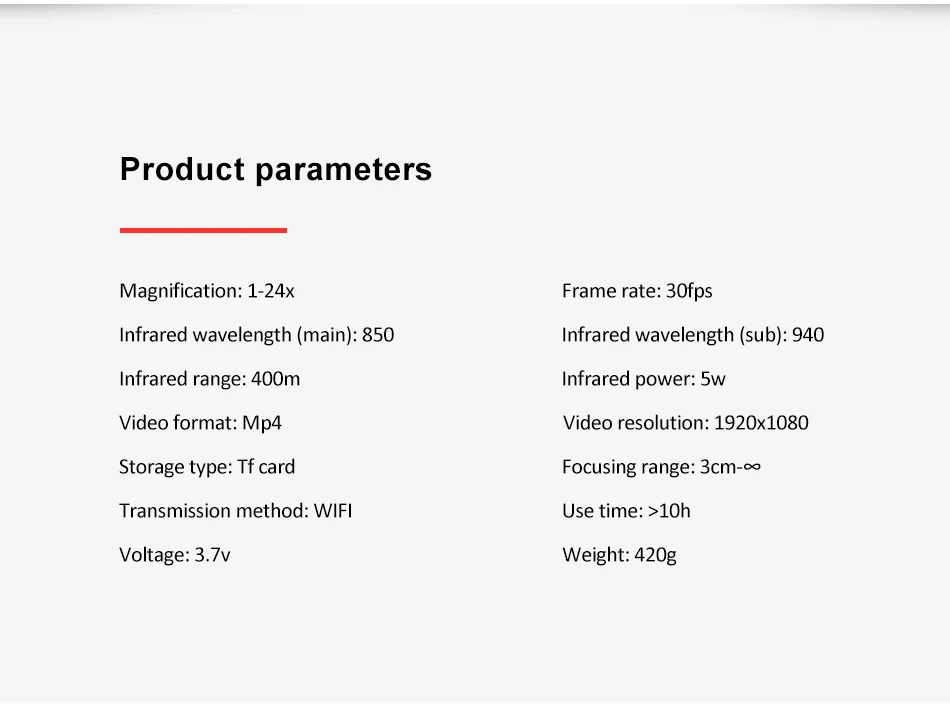Click the 1920x1080 resolution value
This screenshot has width=950, height=712.
[x=761, y=423]
